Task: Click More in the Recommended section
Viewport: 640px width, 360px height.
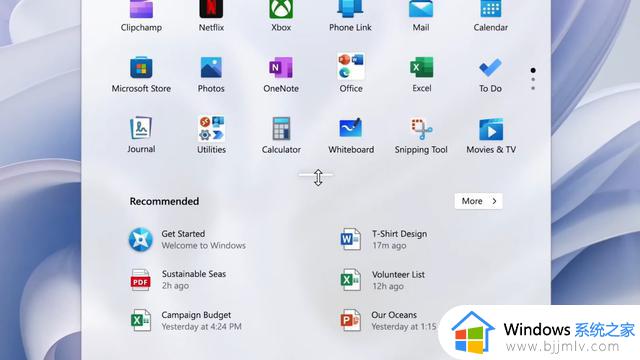Action: coord(478,201)
